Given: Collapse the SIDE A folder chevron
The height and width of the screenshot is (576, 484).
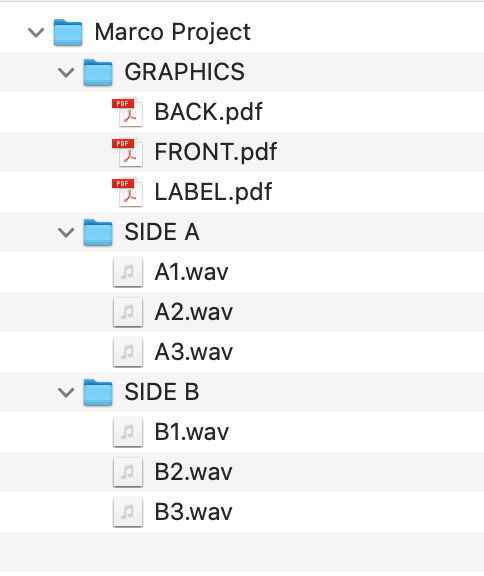Looking at the screenshot, I should 66,232.
